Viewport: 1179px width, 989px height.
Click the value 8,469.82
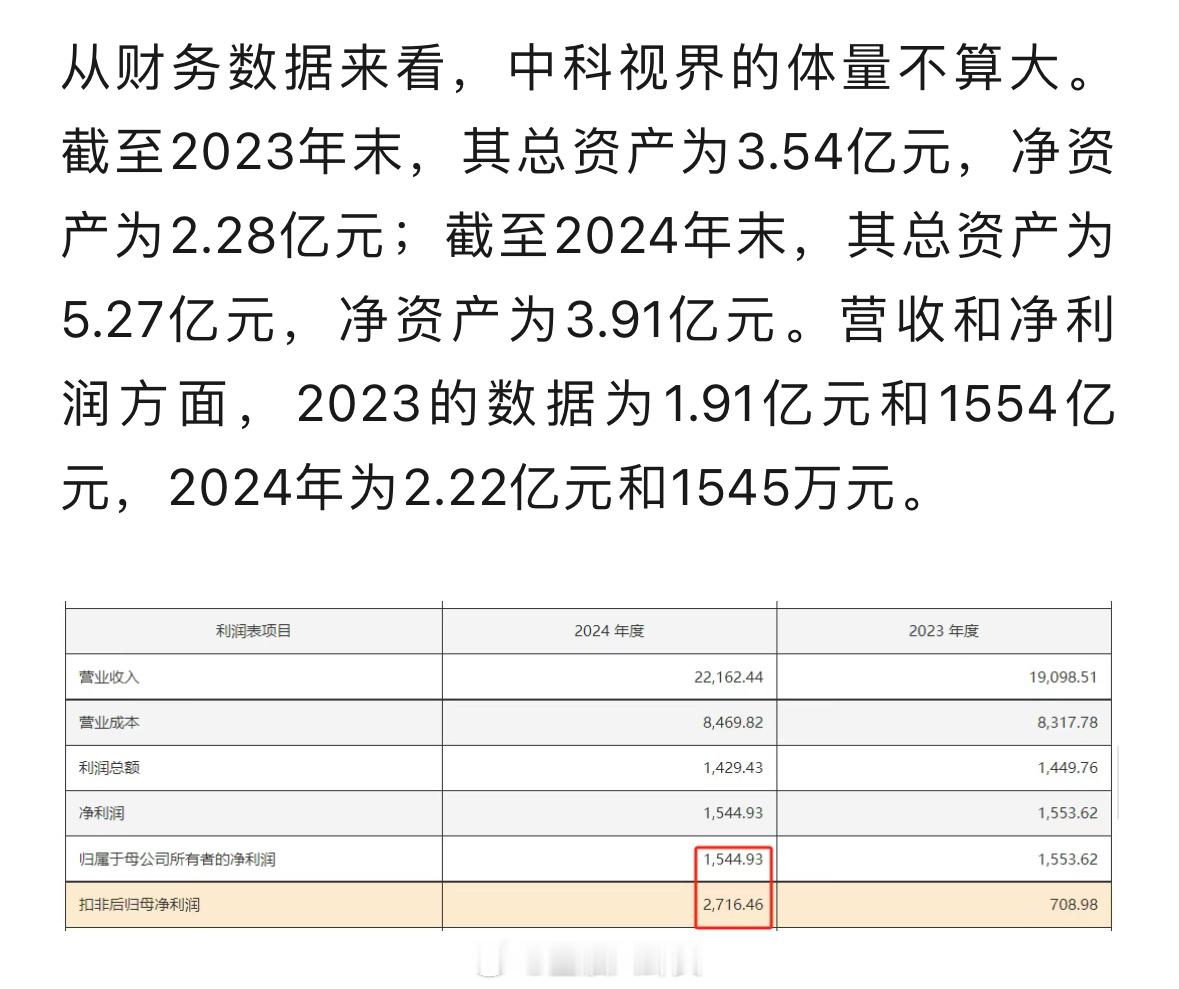click(733, 723)
